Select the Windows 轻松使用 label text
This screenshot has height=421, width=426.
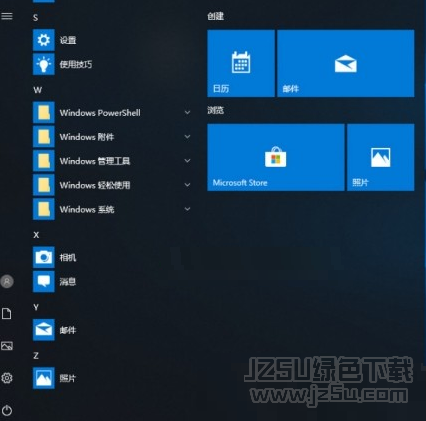(95, 185)
